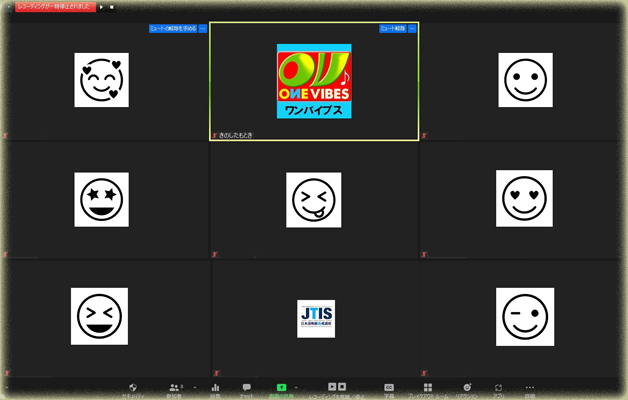628x400 pixels.
Task: Select the star-eyes face participant avatar
Action: coord(101,199)
